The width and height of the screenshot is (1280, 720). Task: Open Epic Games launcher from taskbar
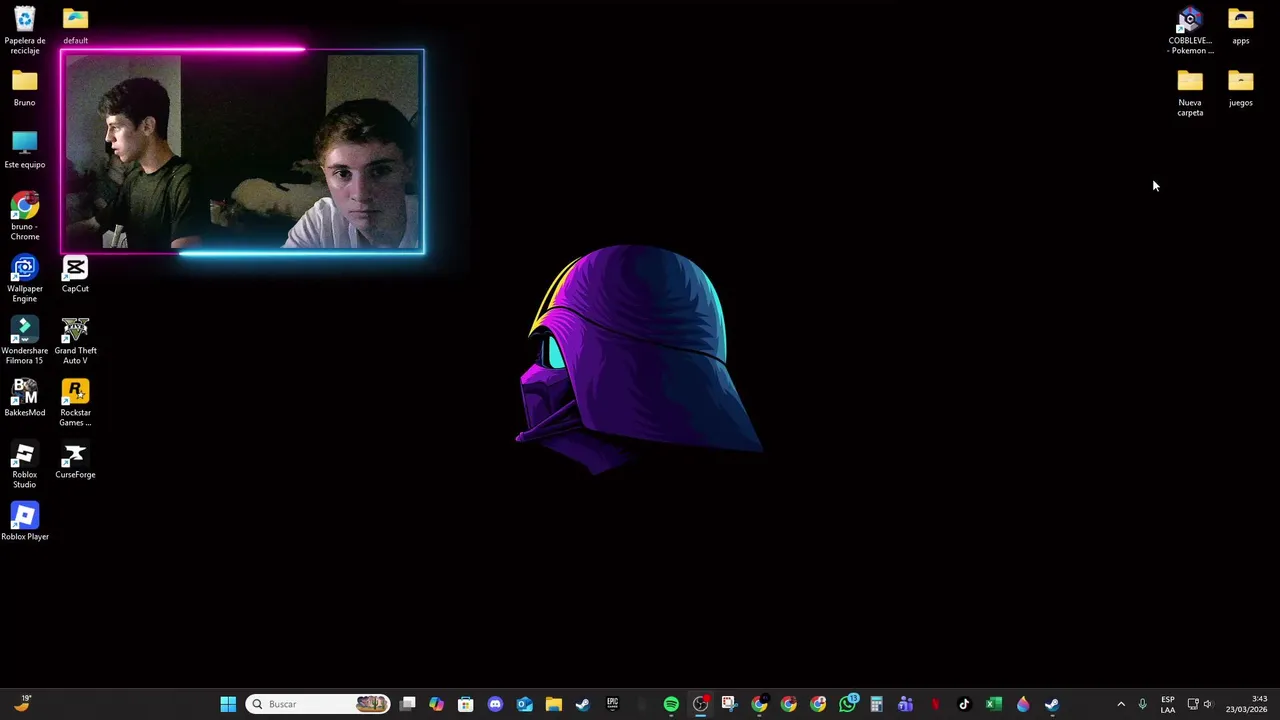(612, 704)
